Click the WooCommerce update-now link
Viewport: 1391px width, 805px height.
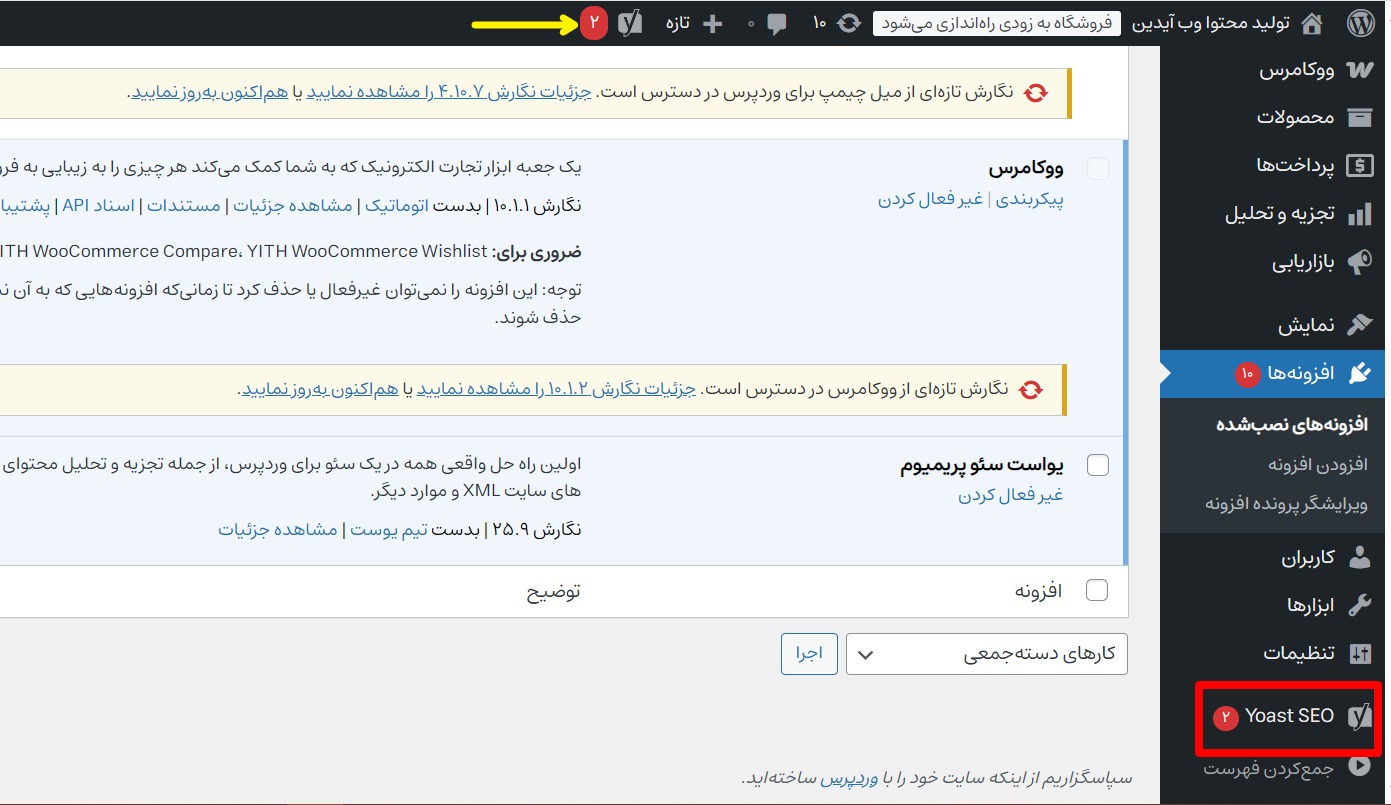coord(320,390)
